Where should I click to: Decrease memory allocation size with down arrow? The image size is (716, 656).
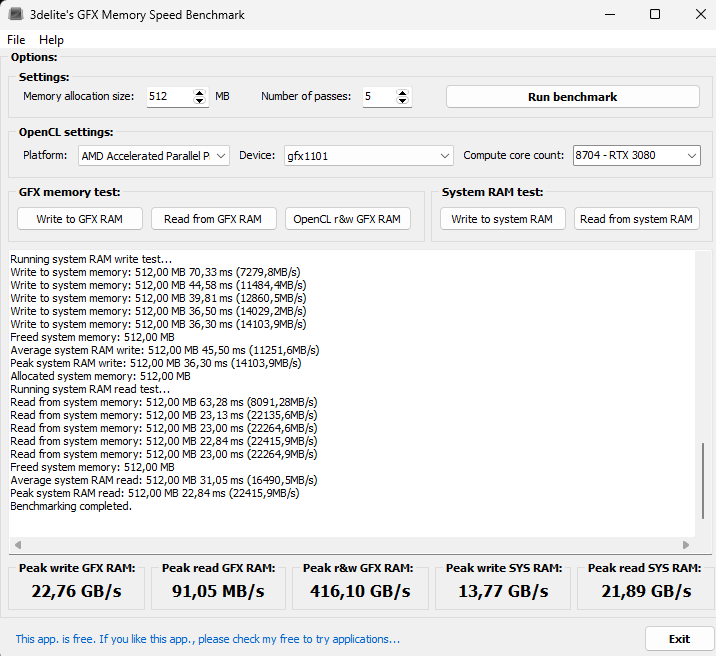(200, 101)
